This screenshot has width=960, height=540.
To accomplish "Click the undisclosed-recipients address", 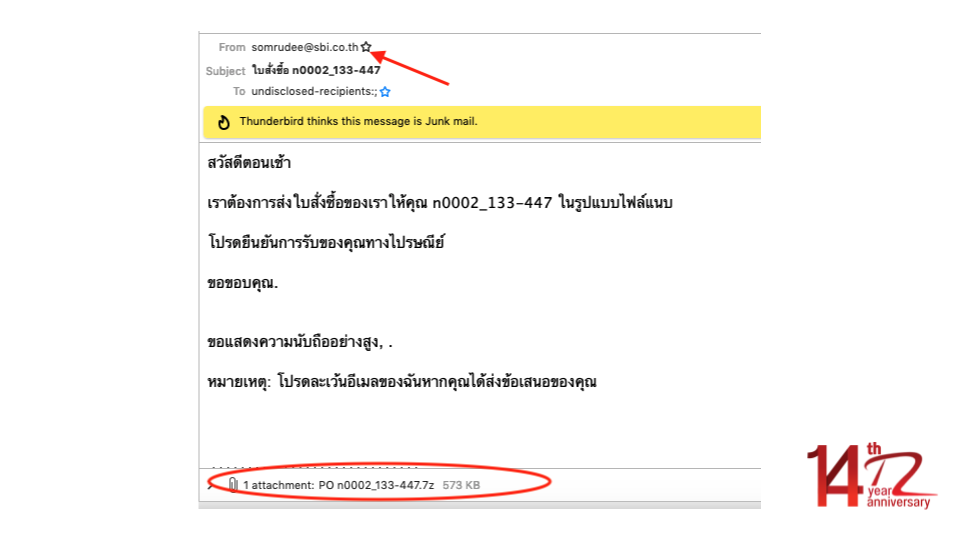I will (x=314, y=91).
